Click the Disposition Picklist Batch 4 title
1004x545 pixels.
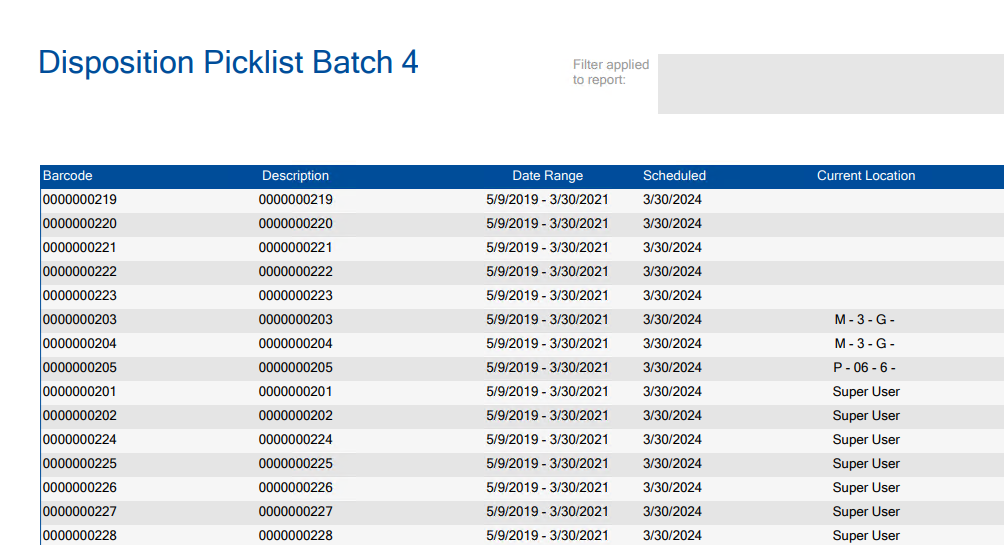pos(228,62)
